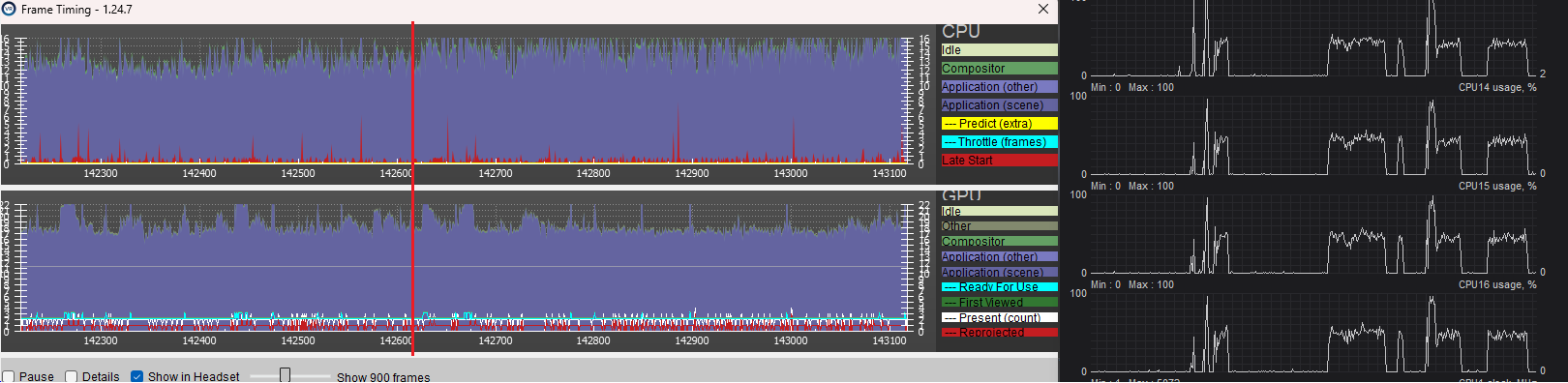Click the 'Present (count)' legend entry
Viewport: 1568px width, 383px height.
[999, 317]
